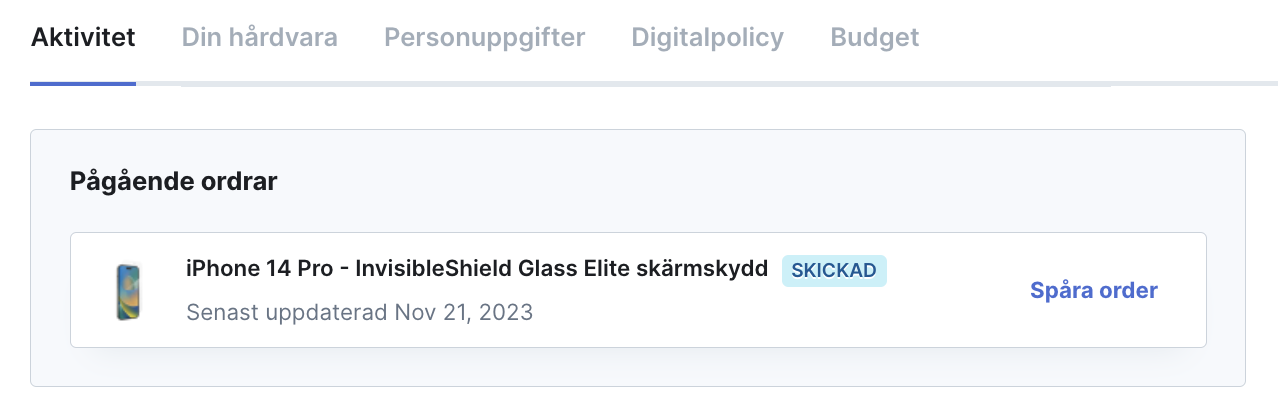This screenshot has width=1278, height=416.
Task: Click the Pågående ordrar heading
Action: 174,181
